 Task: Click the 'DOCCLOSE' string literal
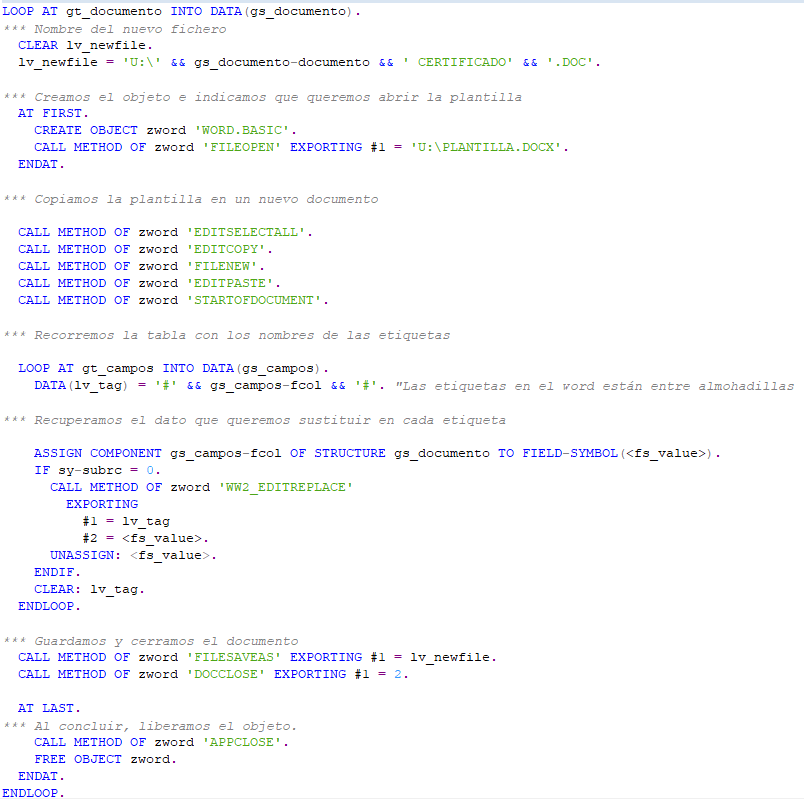click(226, 674)
